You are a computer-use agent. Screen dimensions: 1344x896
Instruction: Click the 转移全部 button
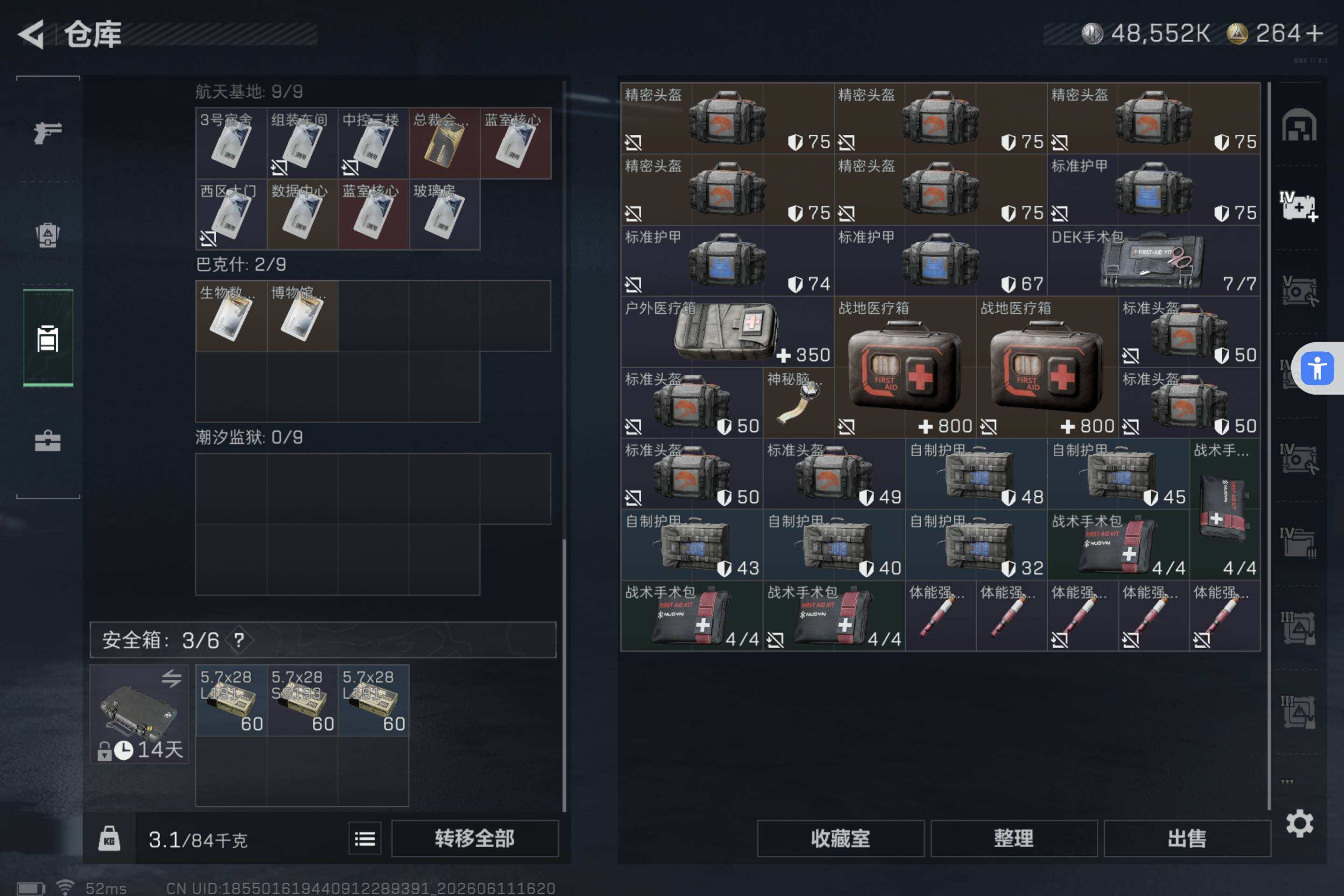click(474, 838)
